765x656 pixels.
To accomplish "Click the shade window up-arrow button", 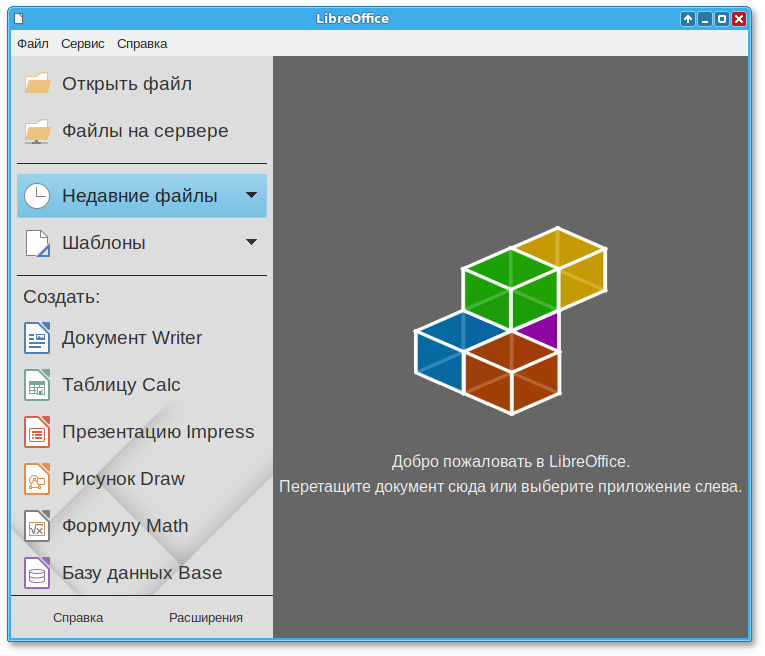I will 688,19.
